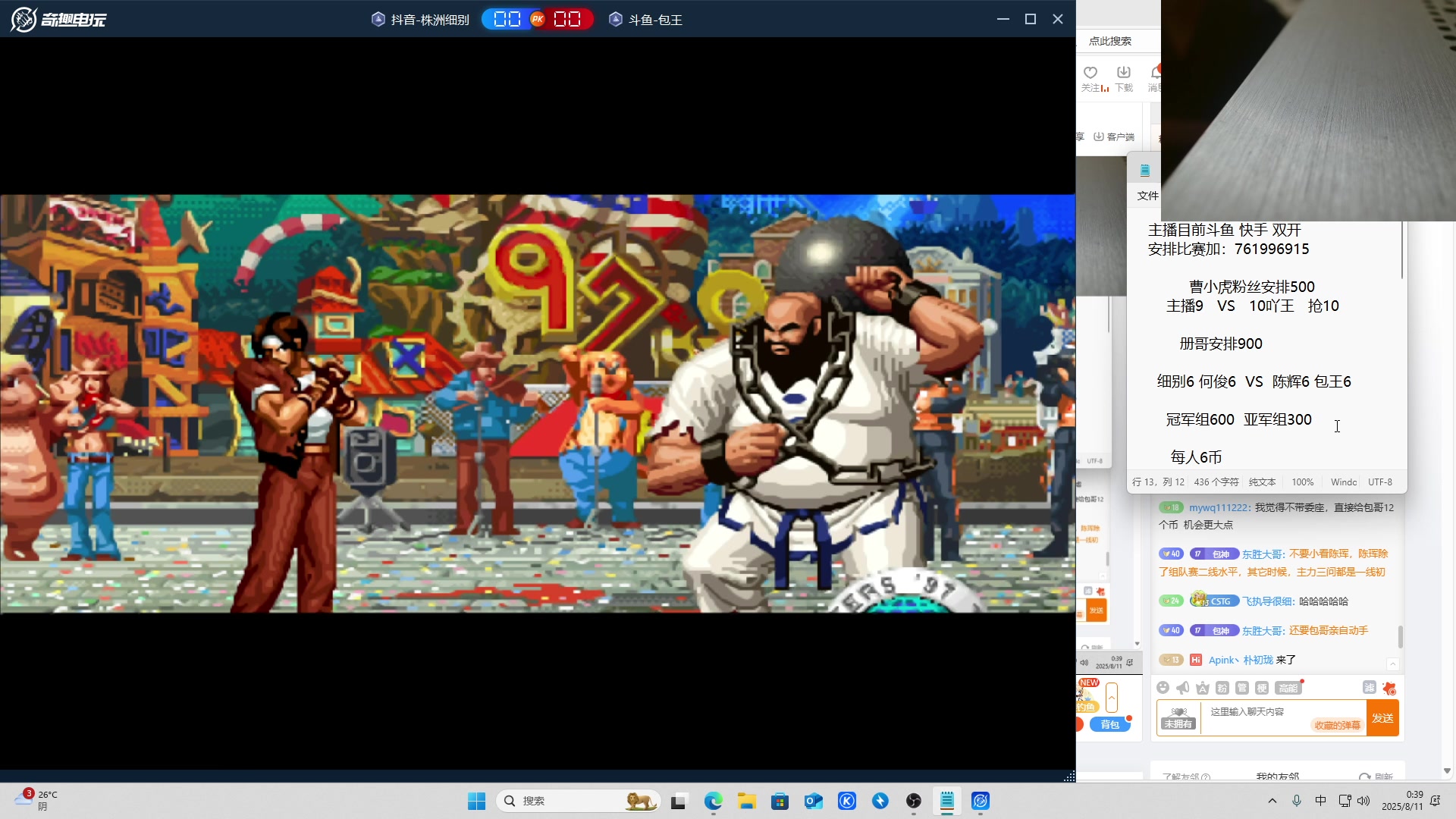Click the red right score counter 00
This screenshot has width=1456, height=819.
tap(567, 19)
